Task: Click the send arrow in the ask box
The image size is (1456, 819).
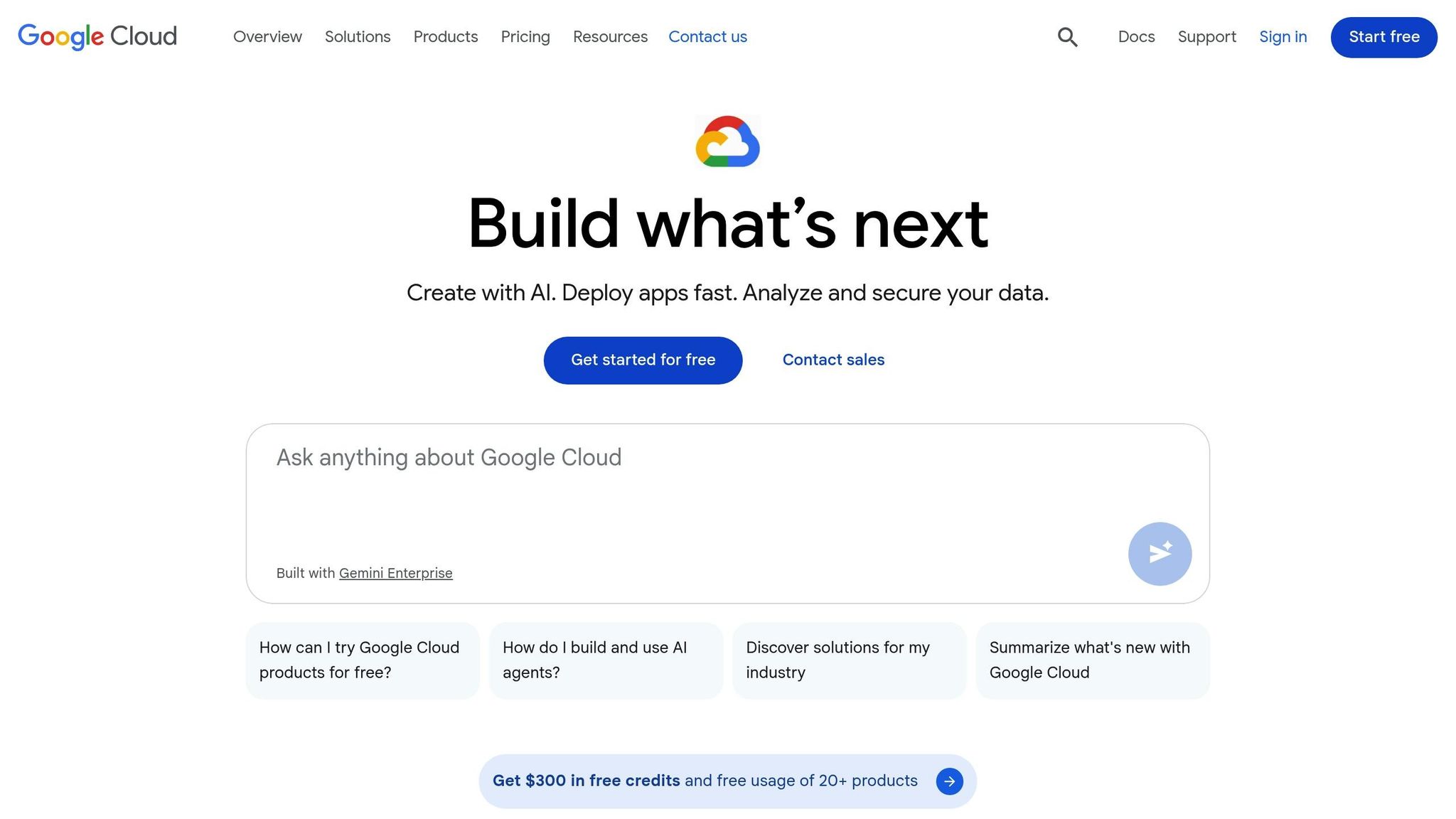Action: point(1160,554)
